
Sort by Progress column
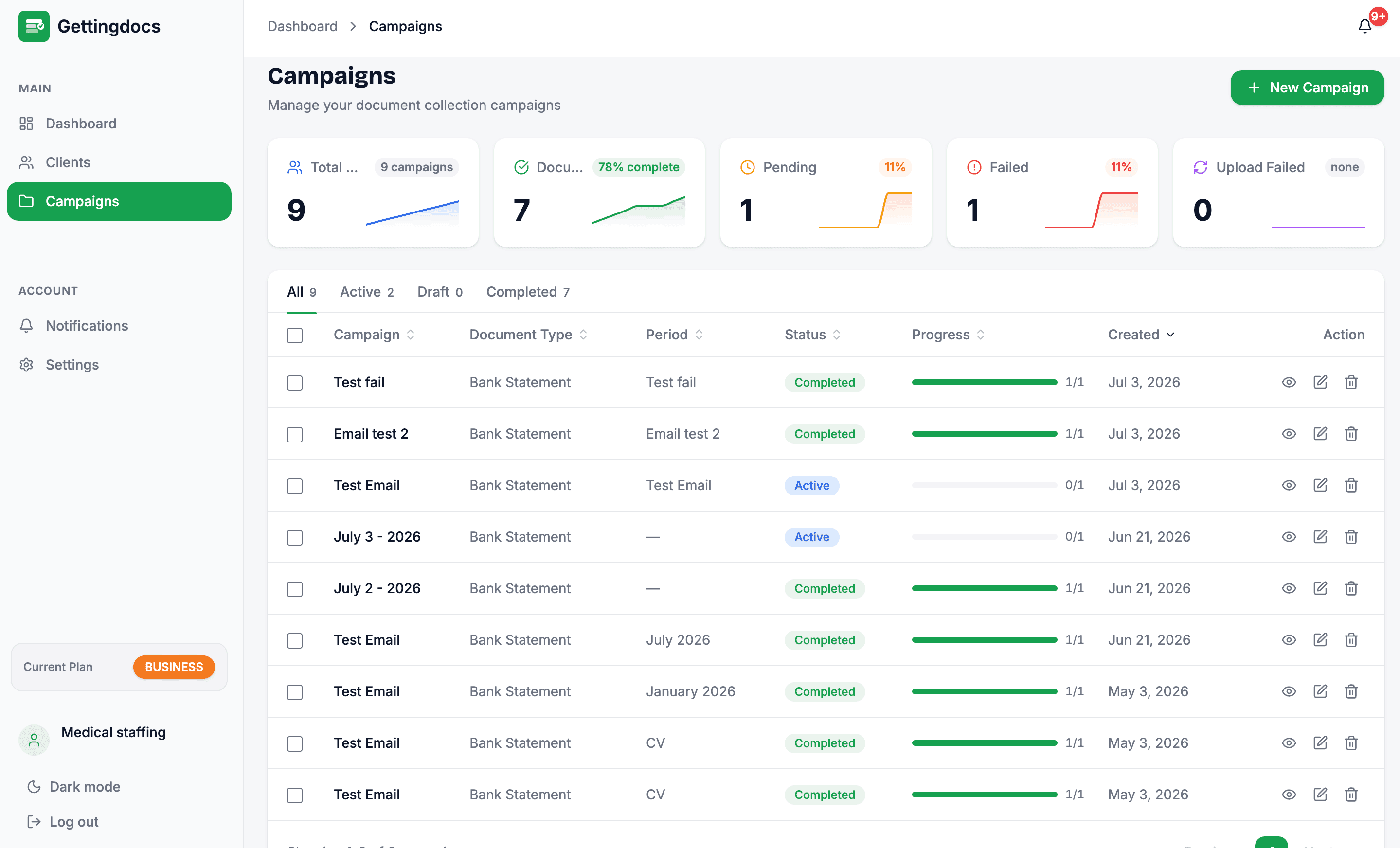(948, 335)
